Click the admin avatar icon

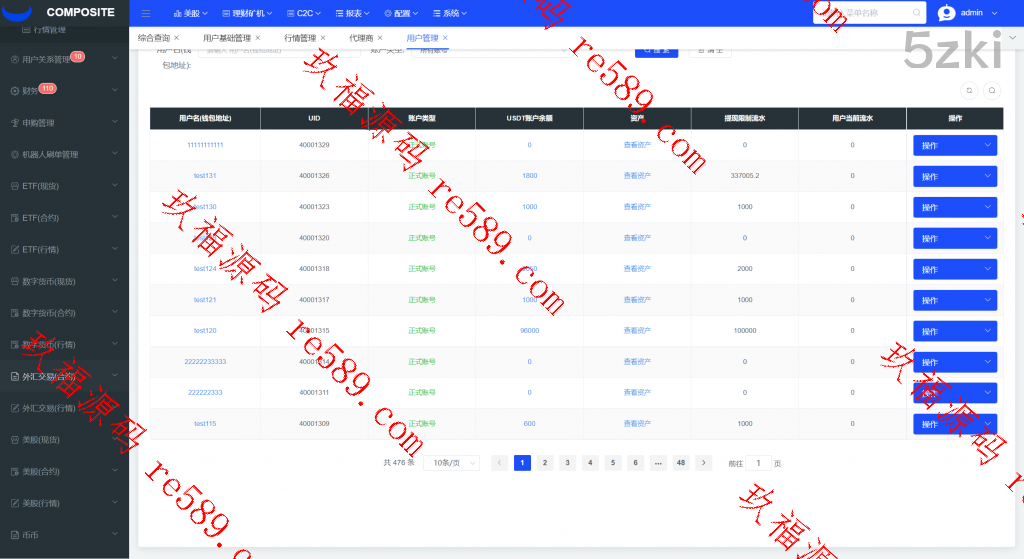pos(946,13)
